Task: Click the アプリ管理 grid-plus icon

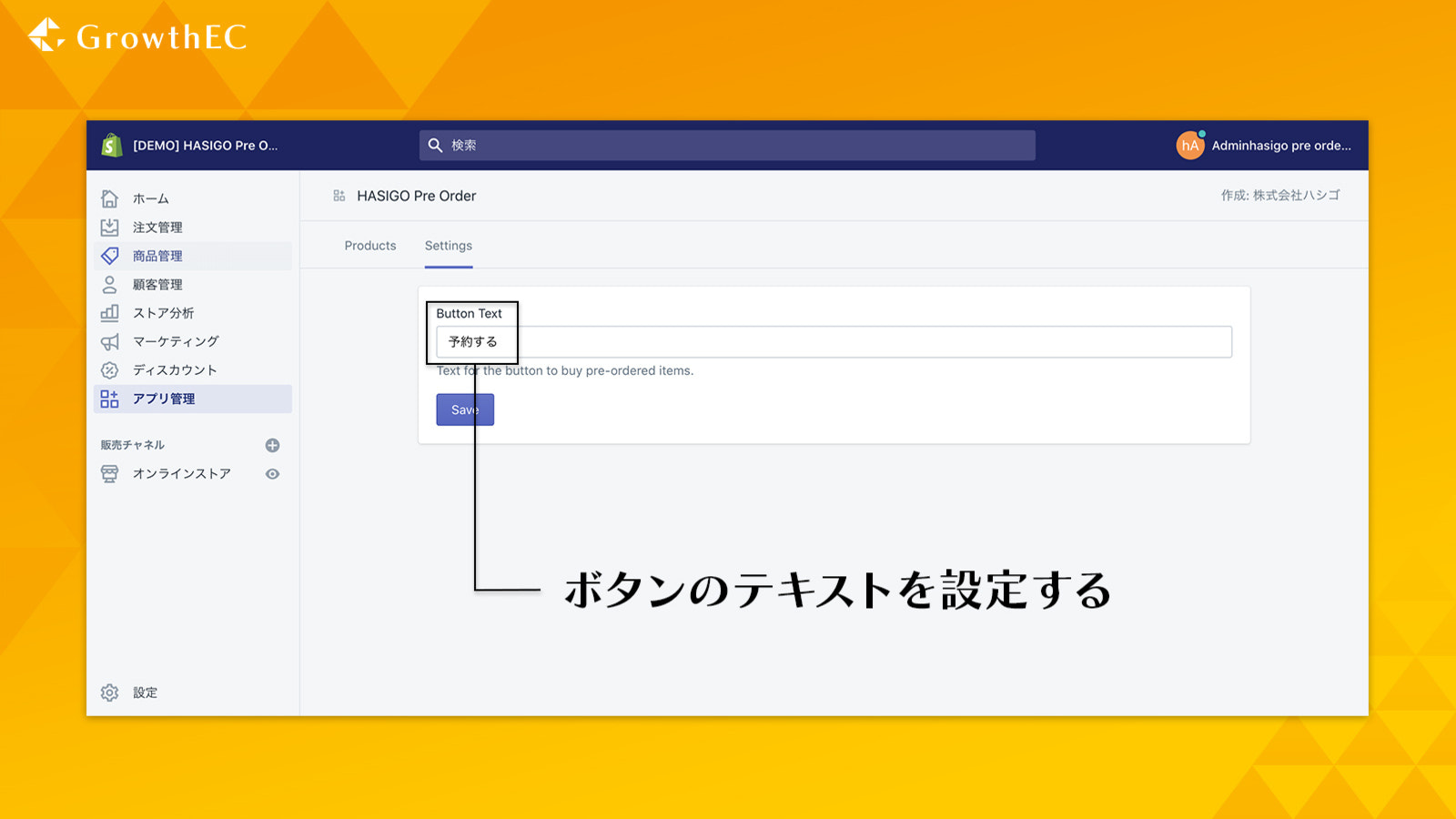Action: [x=110, y=399]
